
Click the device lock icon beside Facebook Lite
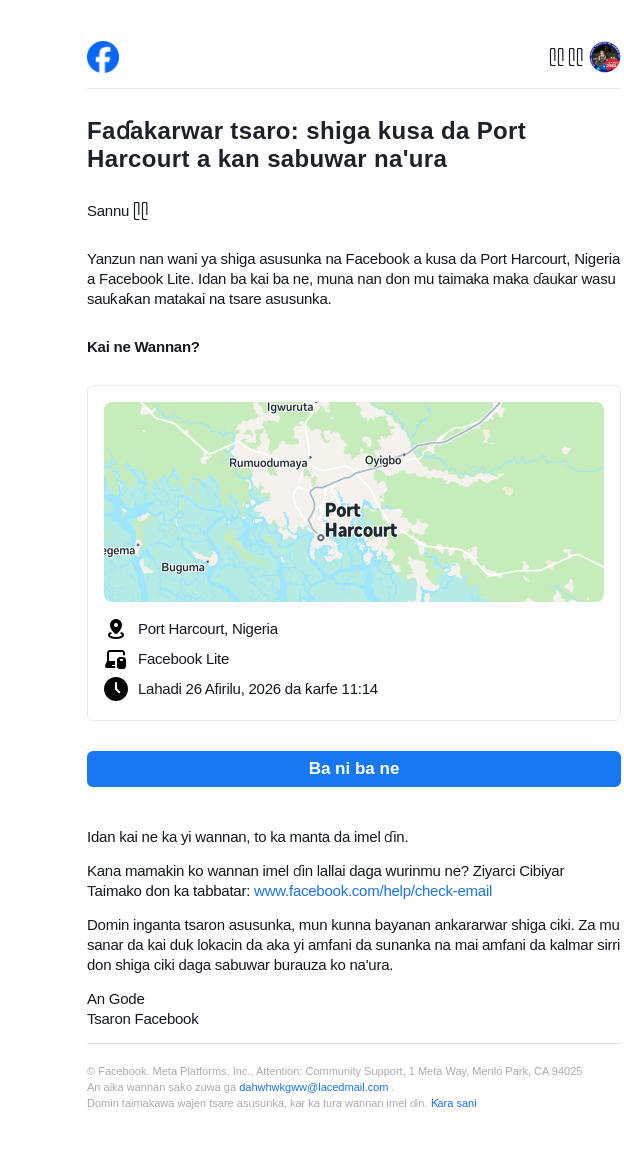tap(116, 659)
